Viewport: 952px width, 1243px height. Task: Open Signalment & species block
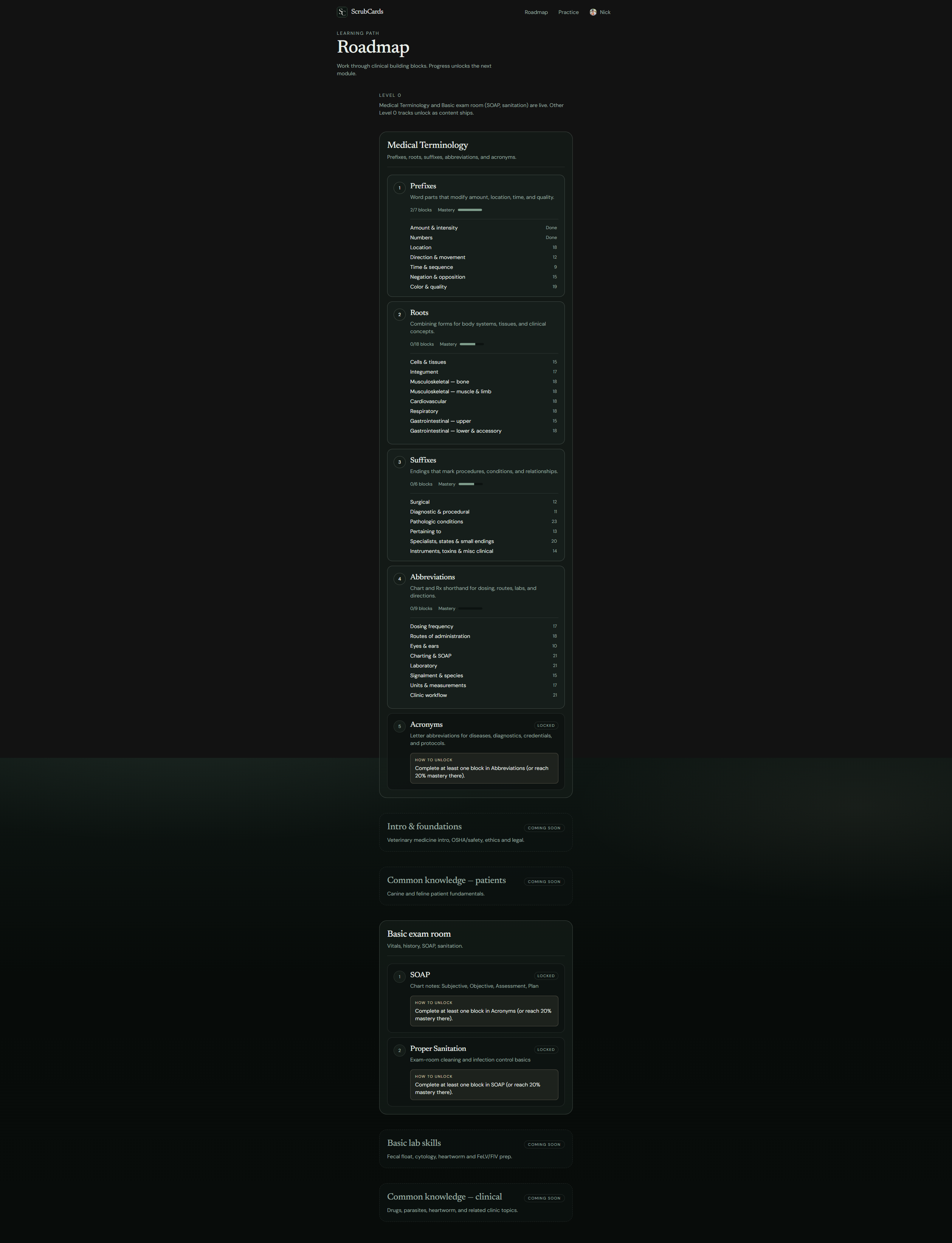483,676
